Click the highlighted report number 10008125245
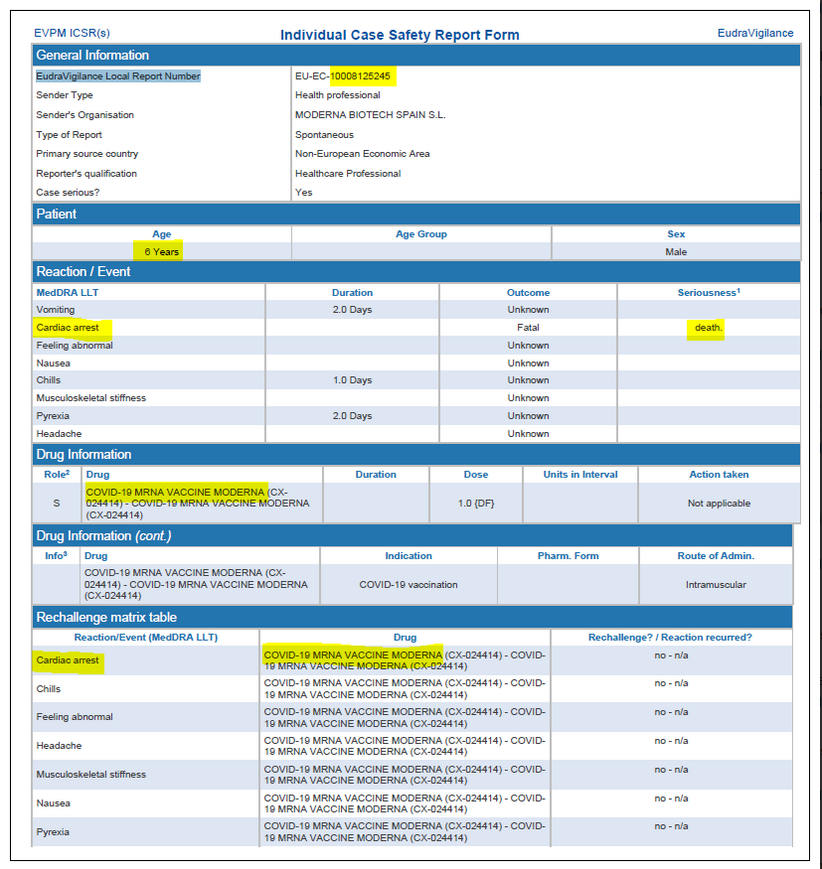 point(361,76)
